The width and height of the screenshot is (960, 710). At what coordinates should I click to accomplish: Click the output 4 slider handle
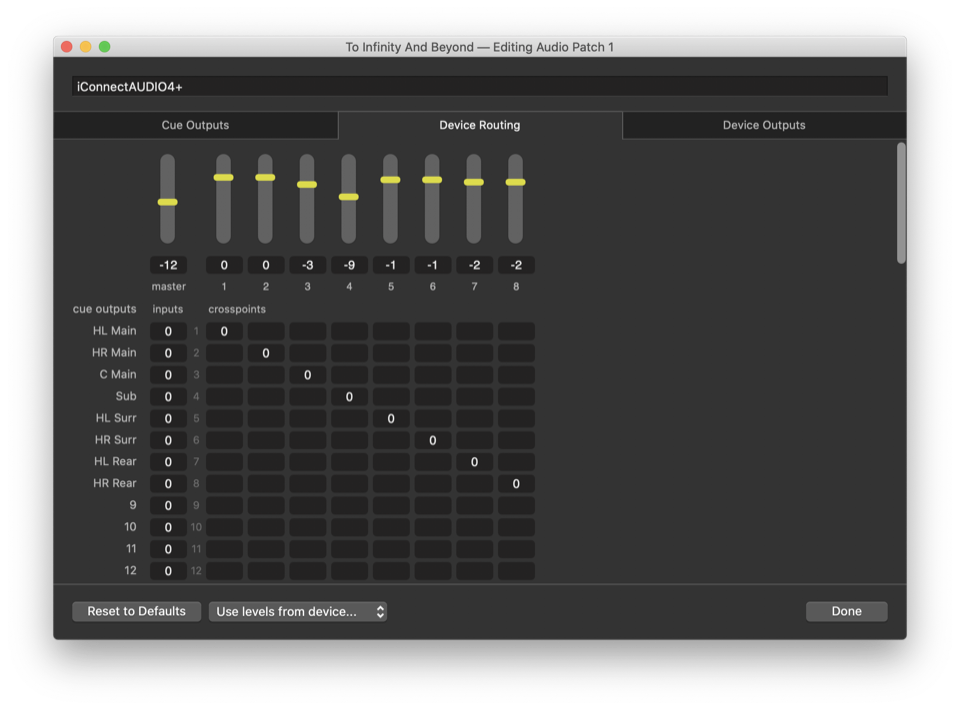click(x=348, y=197)
